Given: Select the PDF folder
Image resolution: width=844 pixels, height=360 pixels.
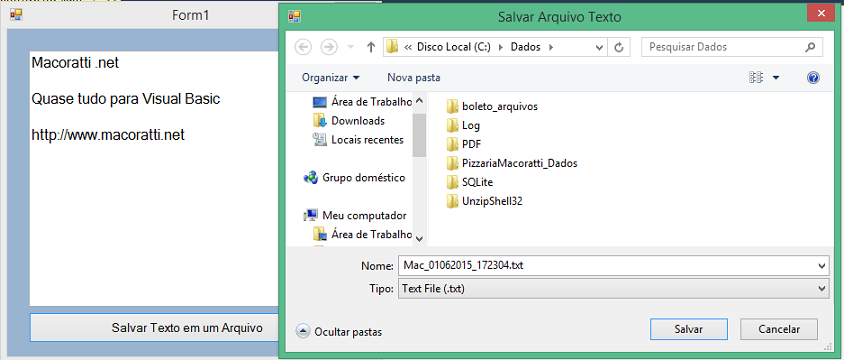Looking at the screenshot, I should (x=463, y=144).
